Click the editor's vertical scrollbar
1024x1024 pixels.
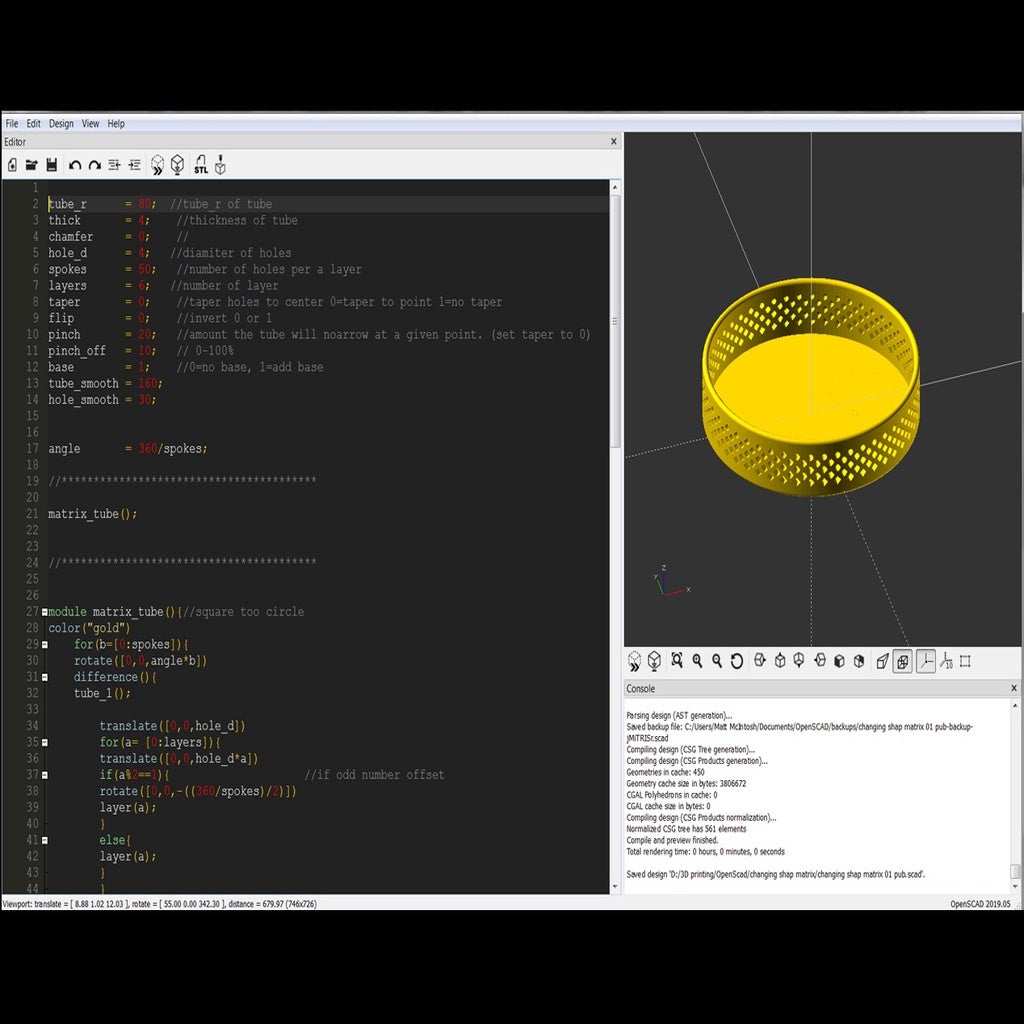tap(615, 320)
